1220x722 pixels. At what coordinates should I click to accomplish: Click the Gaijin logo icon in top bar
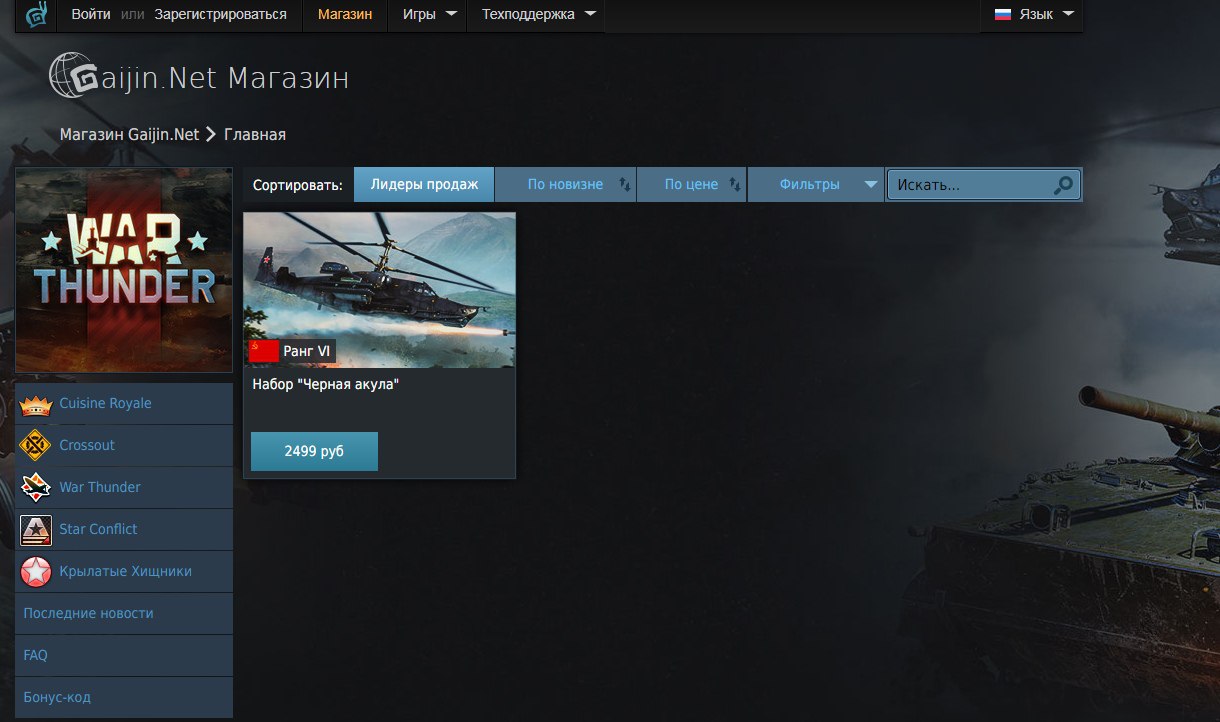[x=36, y=15]
